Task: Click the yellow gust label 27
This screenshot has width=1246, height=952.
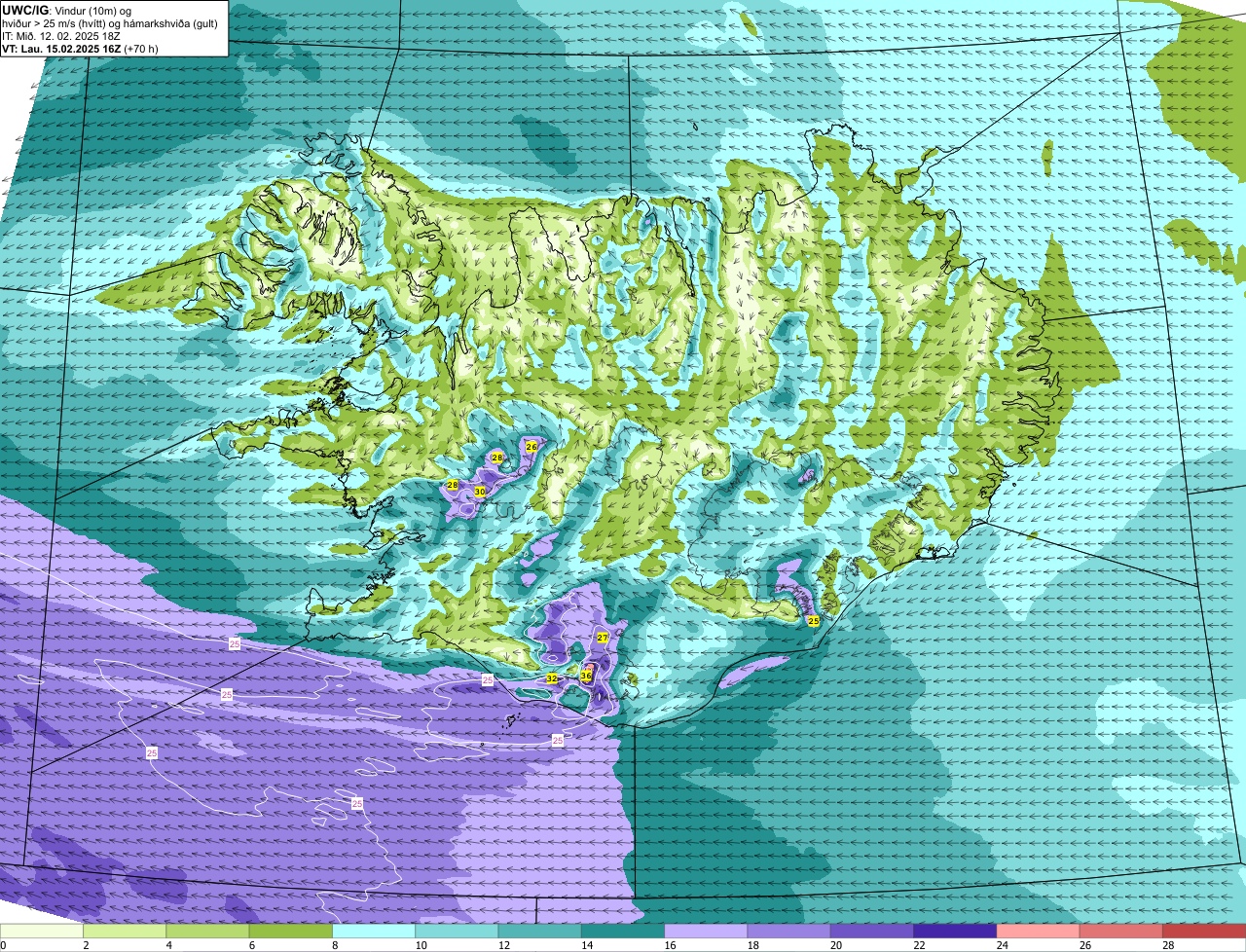Action: pyautogui.click(x=603, y=638)
